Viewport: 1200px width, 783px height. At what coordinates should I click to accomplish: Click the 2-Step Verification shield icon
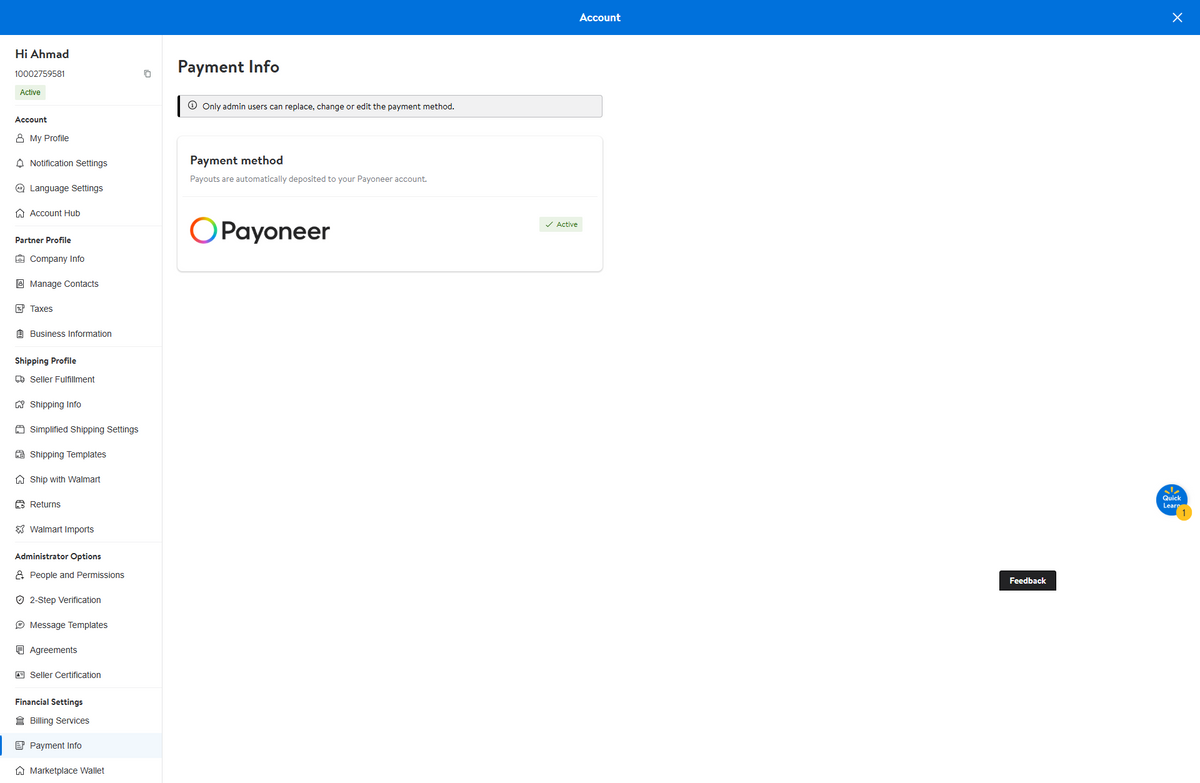click(20, 600)
